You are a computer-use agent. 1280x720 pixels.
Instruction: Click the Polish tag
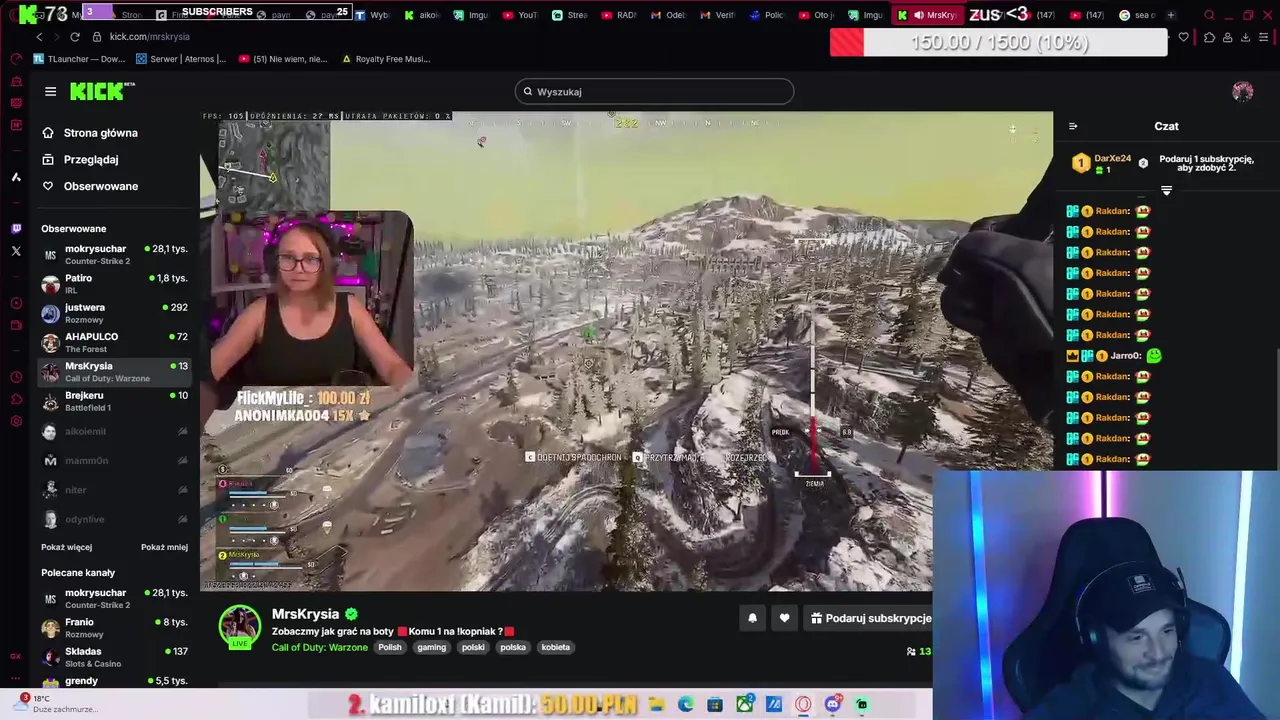(x=390, y=647)
